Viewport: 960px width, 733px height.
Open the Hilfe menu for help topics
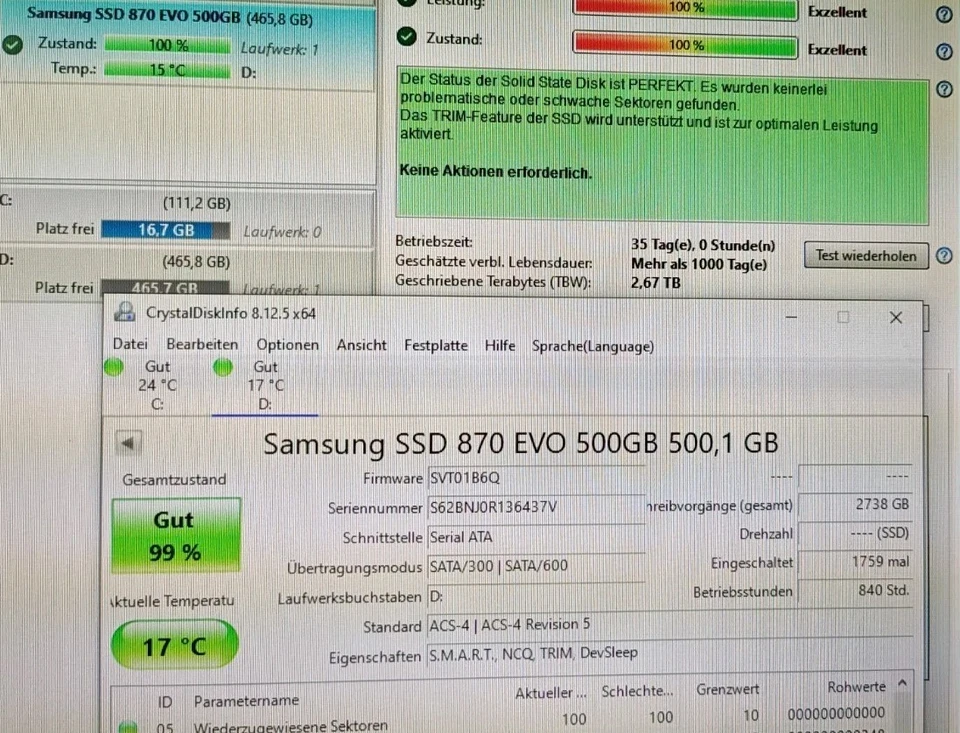click(x=499, y=345)
